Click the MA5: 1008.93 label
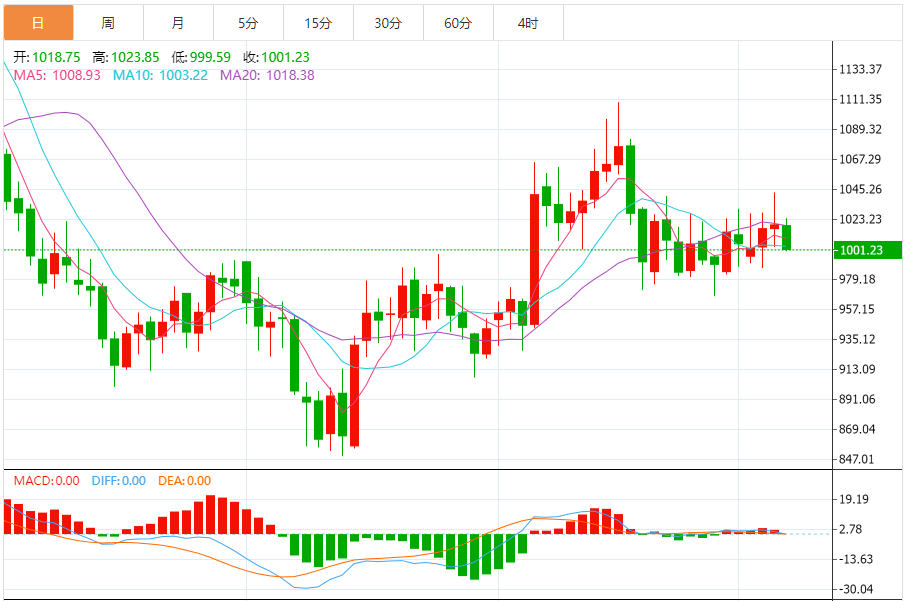 57,75
